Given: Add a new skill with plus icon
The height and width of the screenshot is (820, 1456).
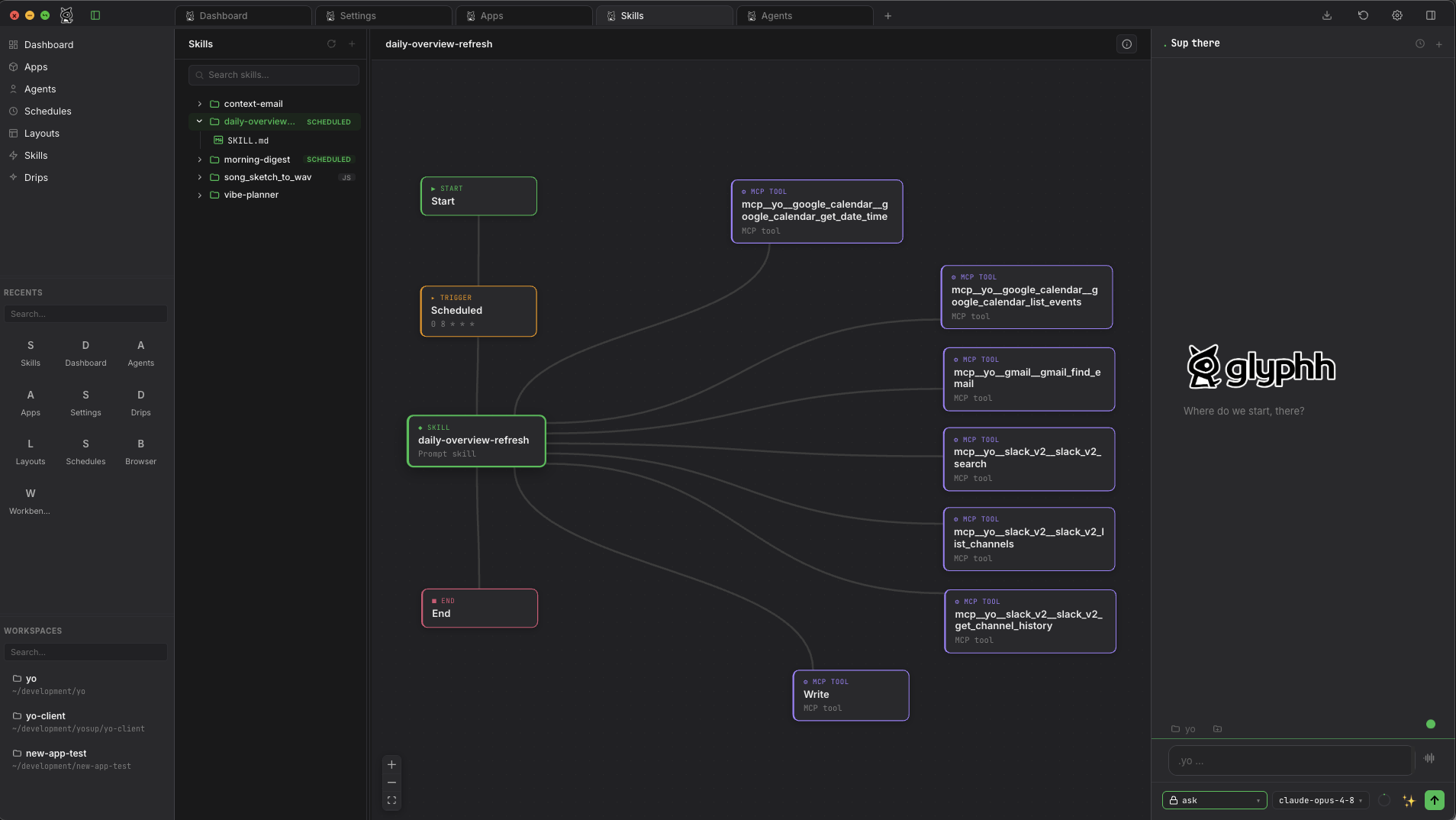Looking at the screenshot, I should point(352,44).
